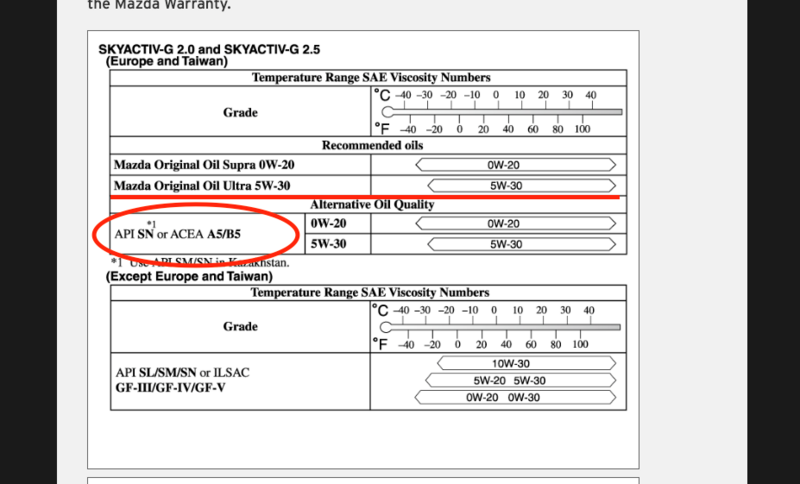Click the 0W-20 label under Alternative Oil Quality
The image size is (800, 484).
coord(330,223)
